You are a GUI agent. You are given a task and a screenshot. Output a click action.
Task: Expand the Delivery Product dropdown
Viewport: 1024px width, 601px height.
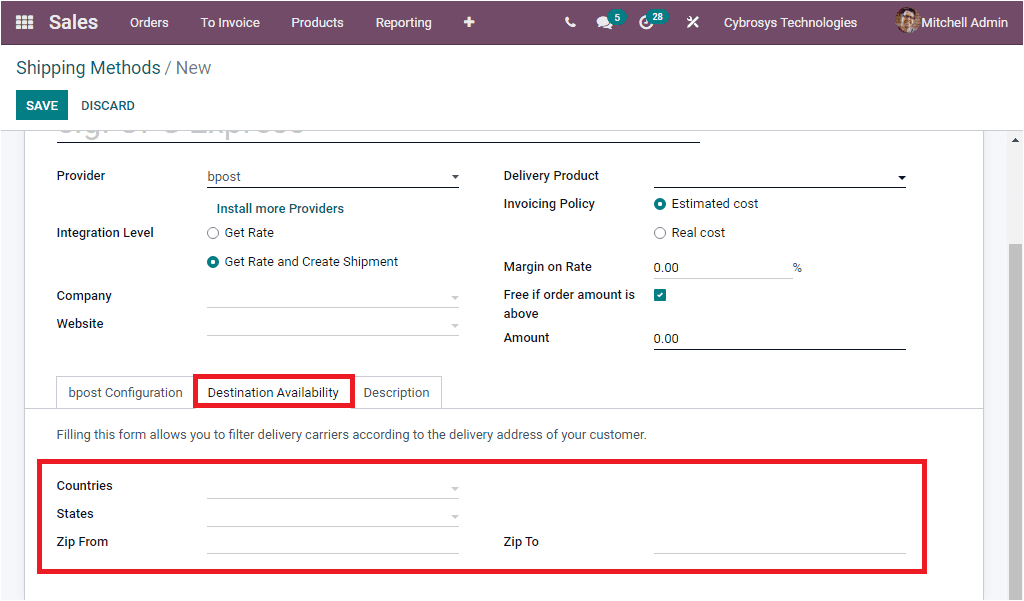[x=901, y=176]
